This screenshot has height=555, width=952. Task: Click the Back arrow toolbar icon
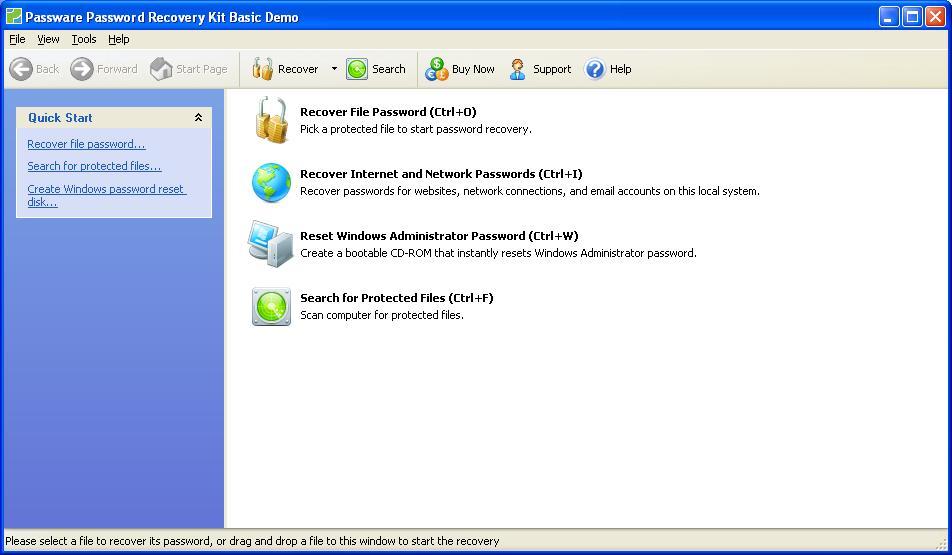[x=21, y=69]
